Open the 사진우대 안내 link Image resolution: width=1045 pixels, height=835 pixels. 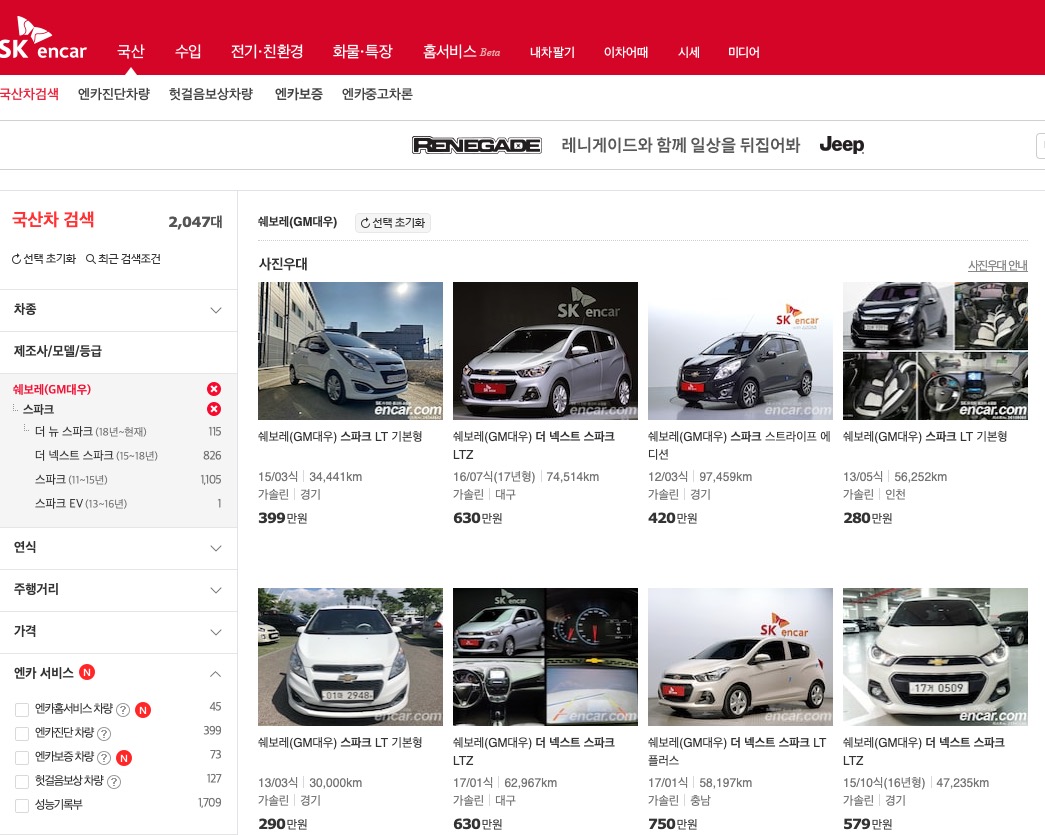[998, 265]
